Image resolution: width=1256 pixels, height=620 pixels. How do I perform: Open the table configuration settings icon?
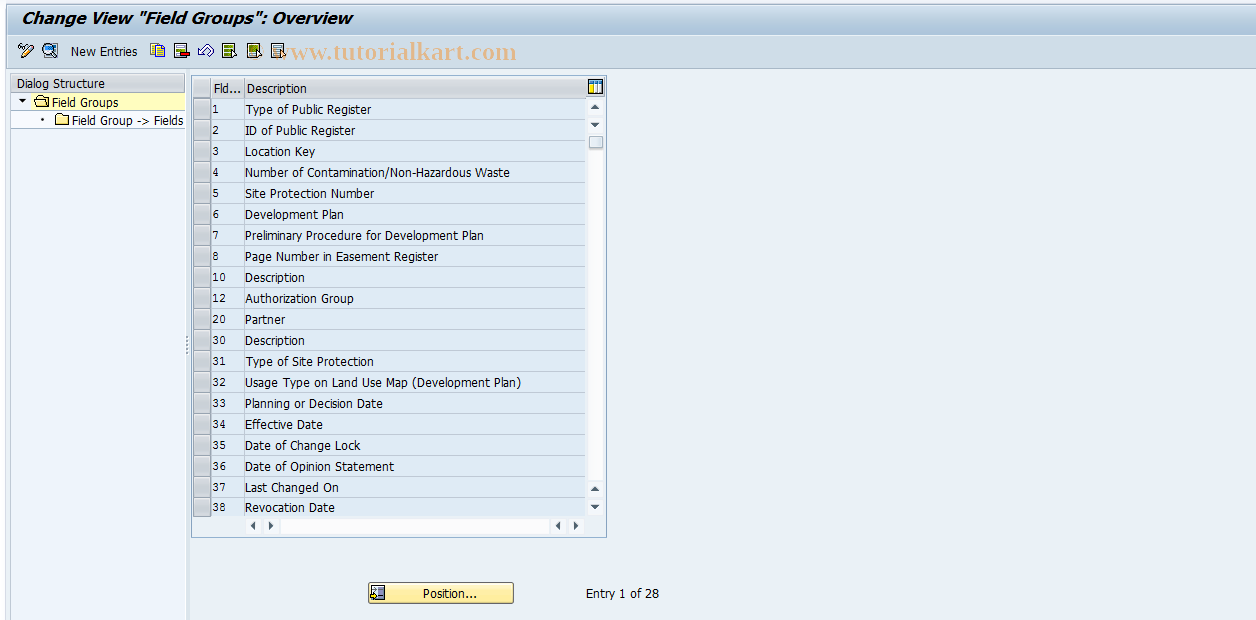point(595,87)
